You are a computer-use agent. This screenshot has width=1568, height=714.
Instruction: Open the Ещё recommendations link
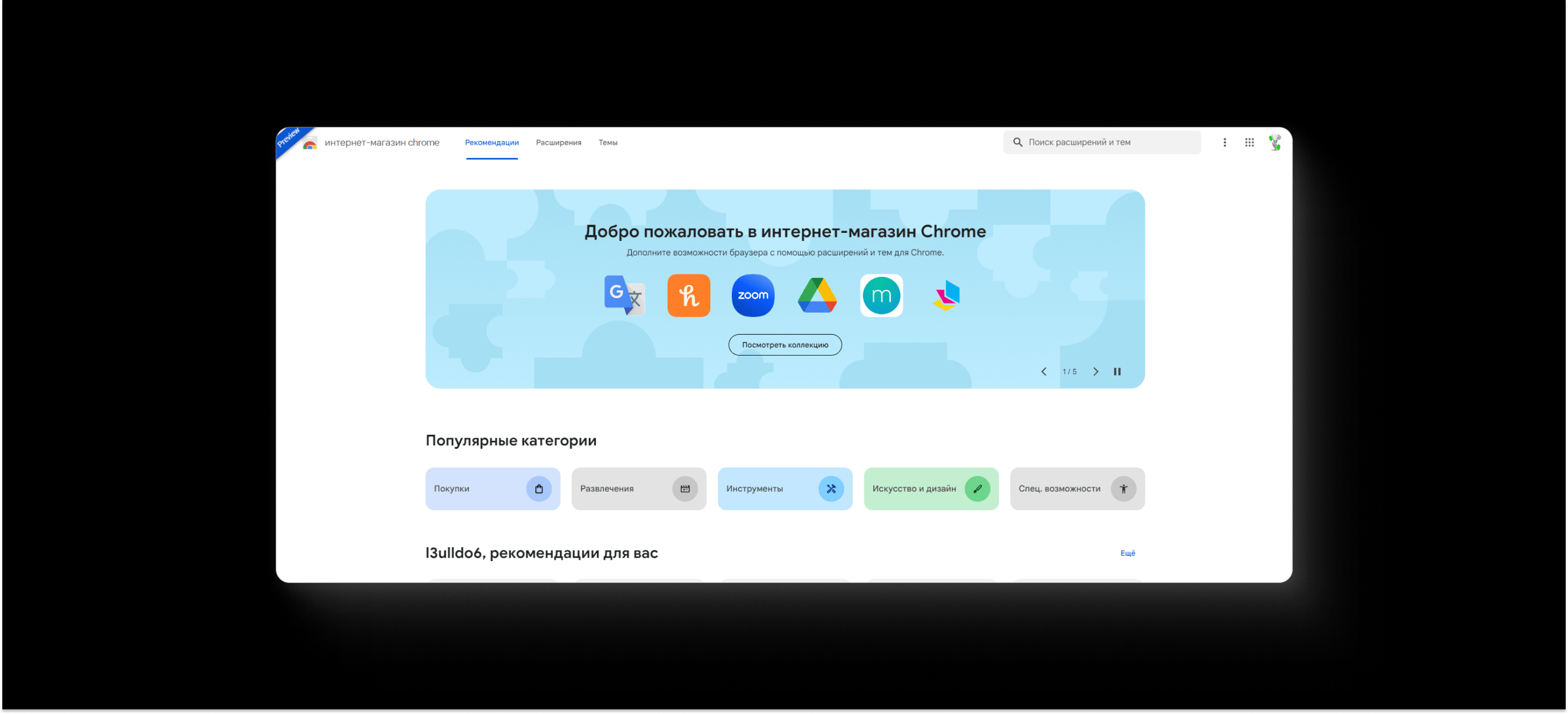[1127, 552]
